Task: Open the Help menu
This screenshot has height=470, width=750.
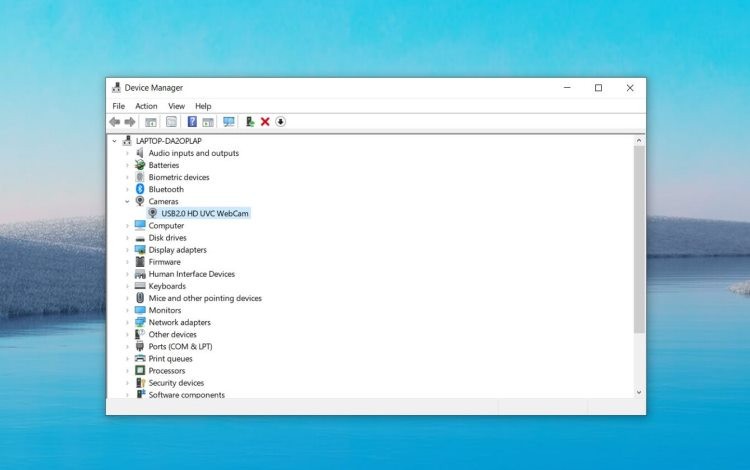Action: pyautogui.click(x=203, y=106)
